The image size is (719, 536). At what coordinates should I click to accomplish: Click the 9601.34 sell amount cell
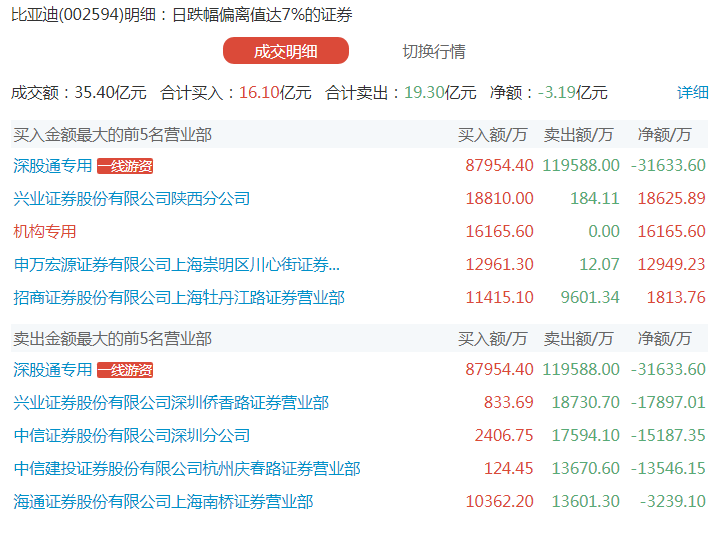590,298
